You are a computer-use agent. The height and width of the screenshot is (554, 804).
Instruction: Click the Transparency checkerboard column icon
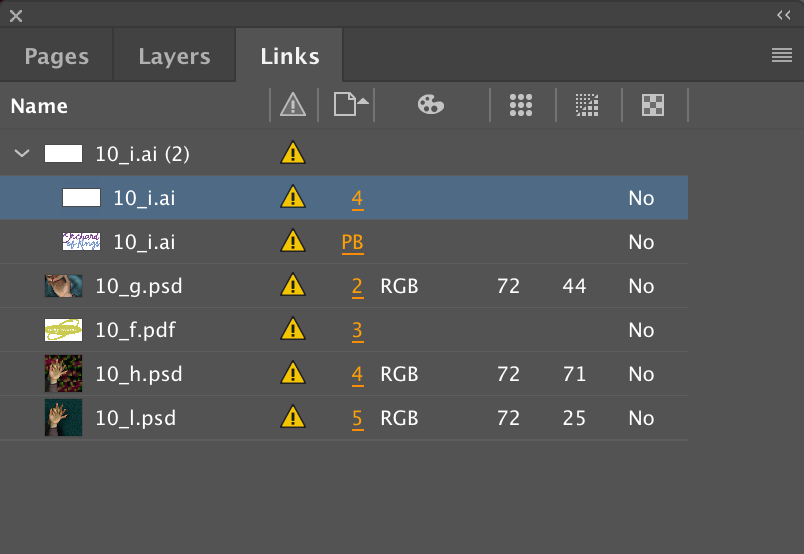pyautogui.click(x=653, y=105)
